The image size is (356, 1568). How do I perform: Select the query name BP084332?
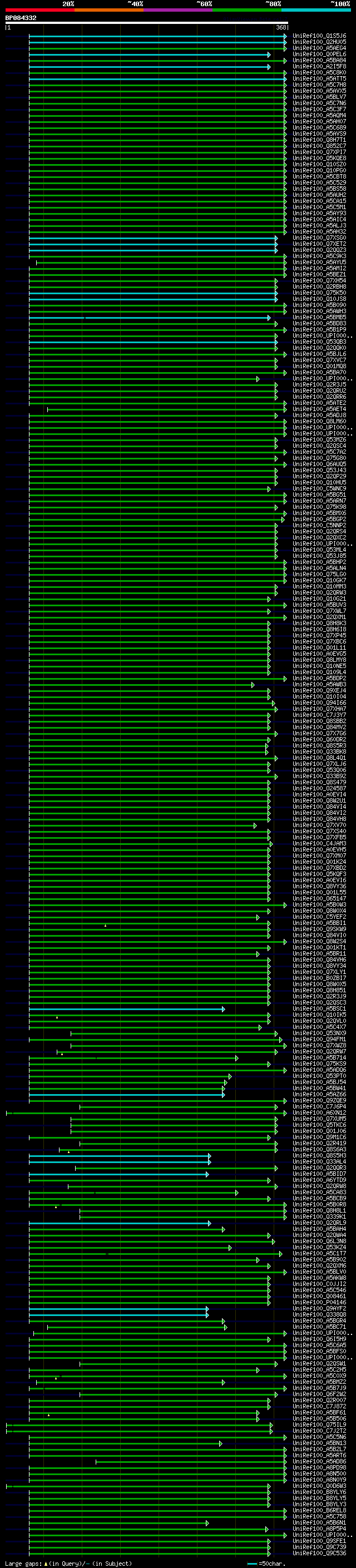point(21,18)
